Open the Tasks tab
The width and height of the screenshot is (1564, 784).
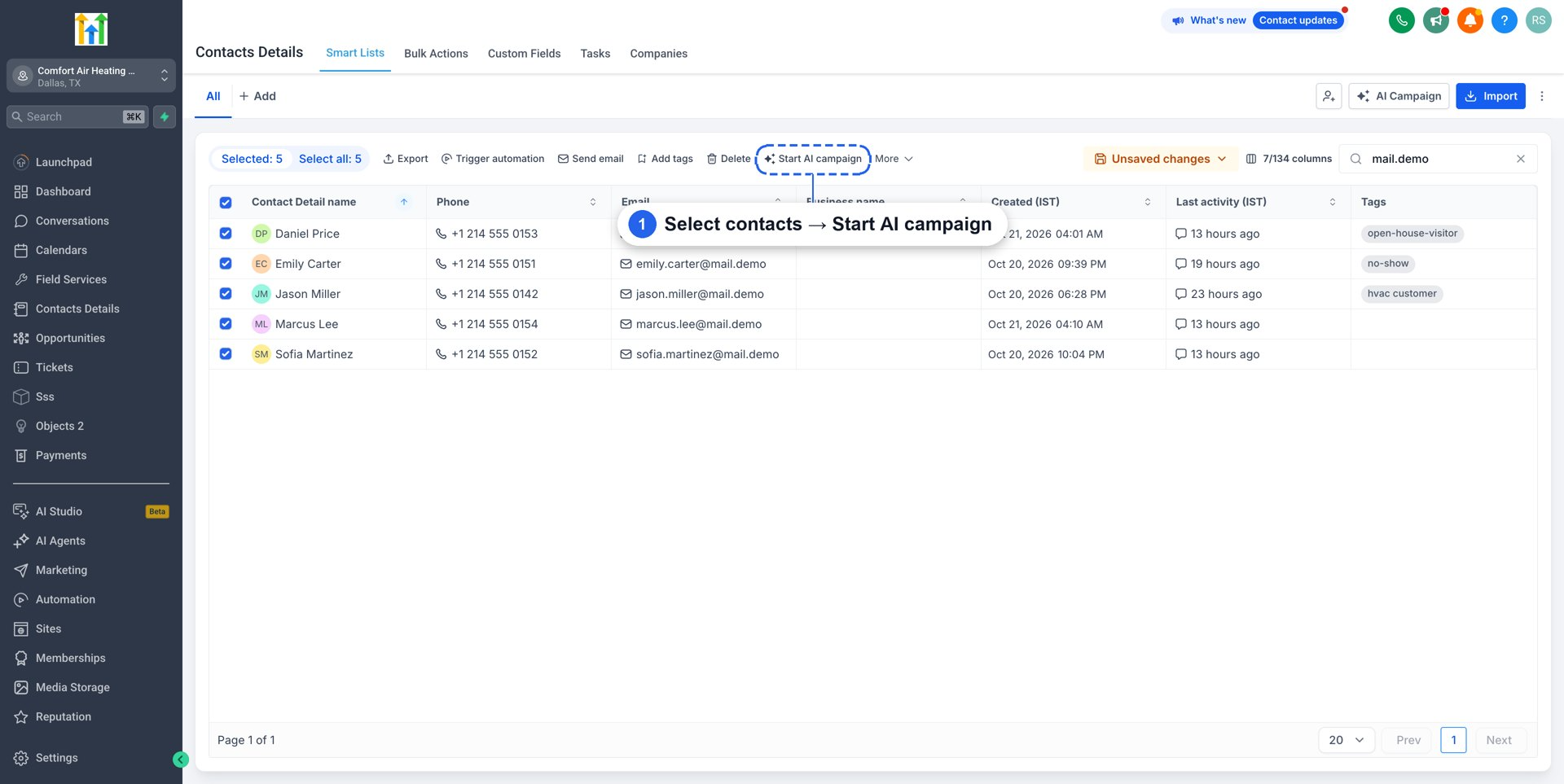(595, 54)
